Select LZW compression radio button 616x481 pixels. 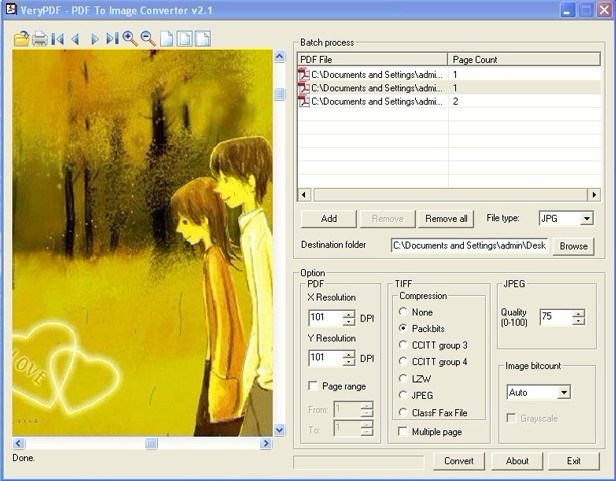[x=403, y=378]
